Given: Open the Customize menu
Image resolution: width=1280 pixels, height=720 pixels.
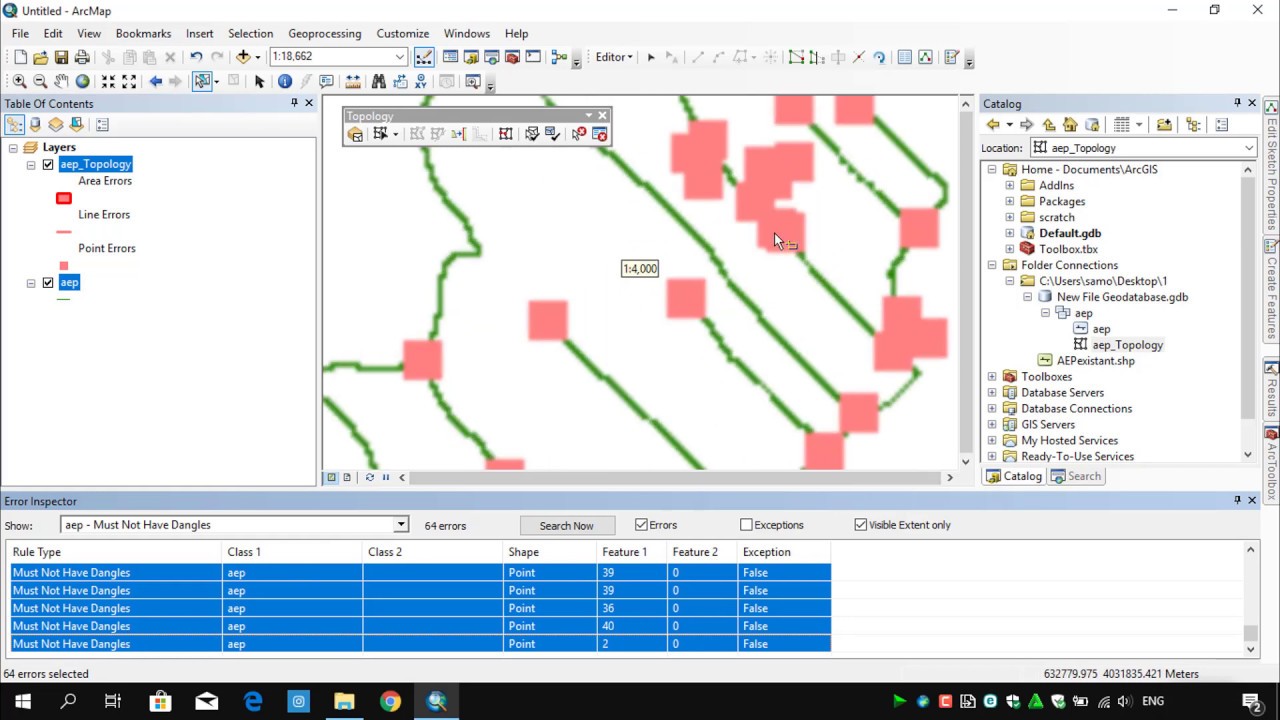Looking at the screenshot, I should pyautogui.click(x=402, y=33).
